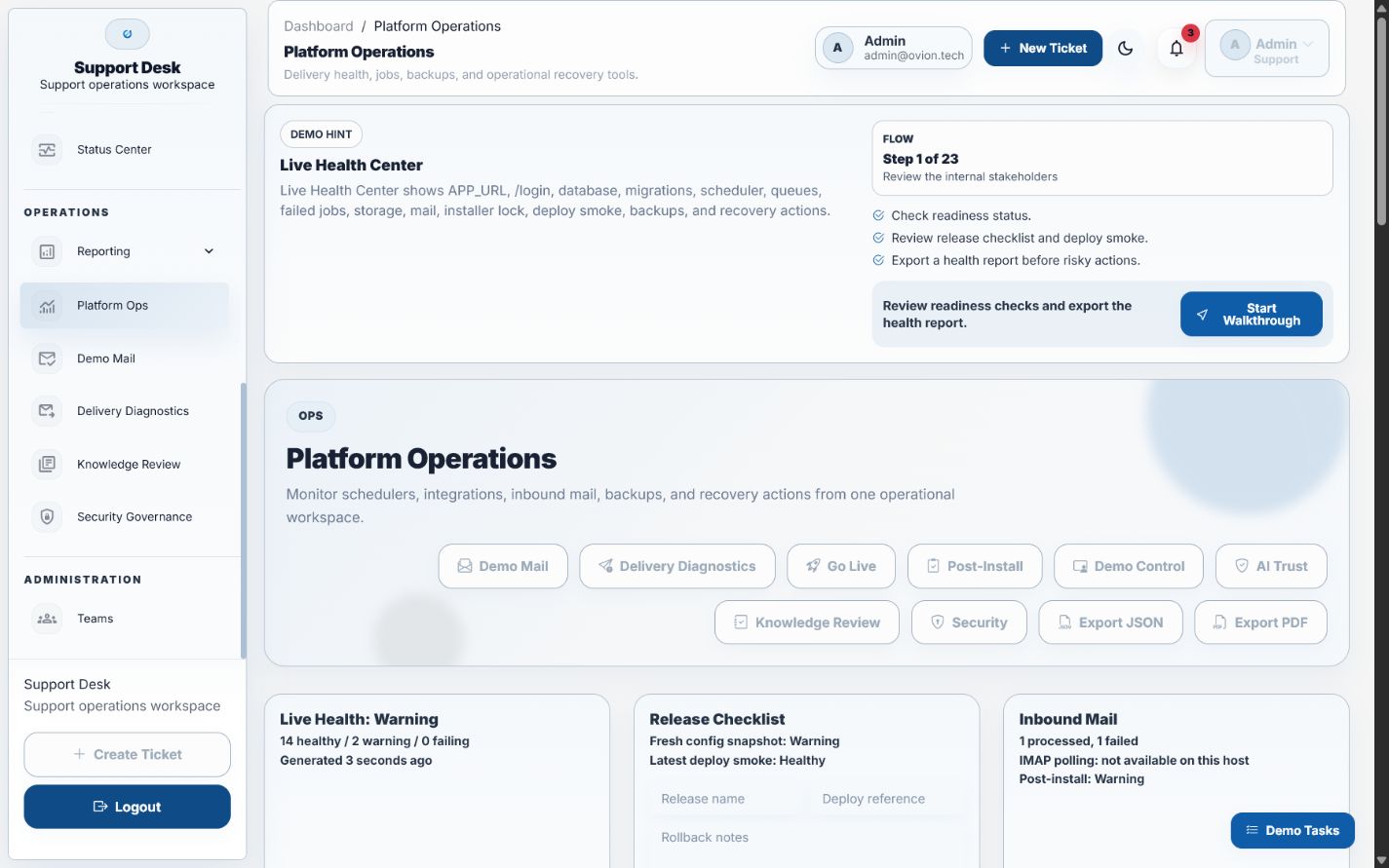Click the Export JSON button
The image size is (1389, 868).
pyautogui.click(x=1110, y=623)
